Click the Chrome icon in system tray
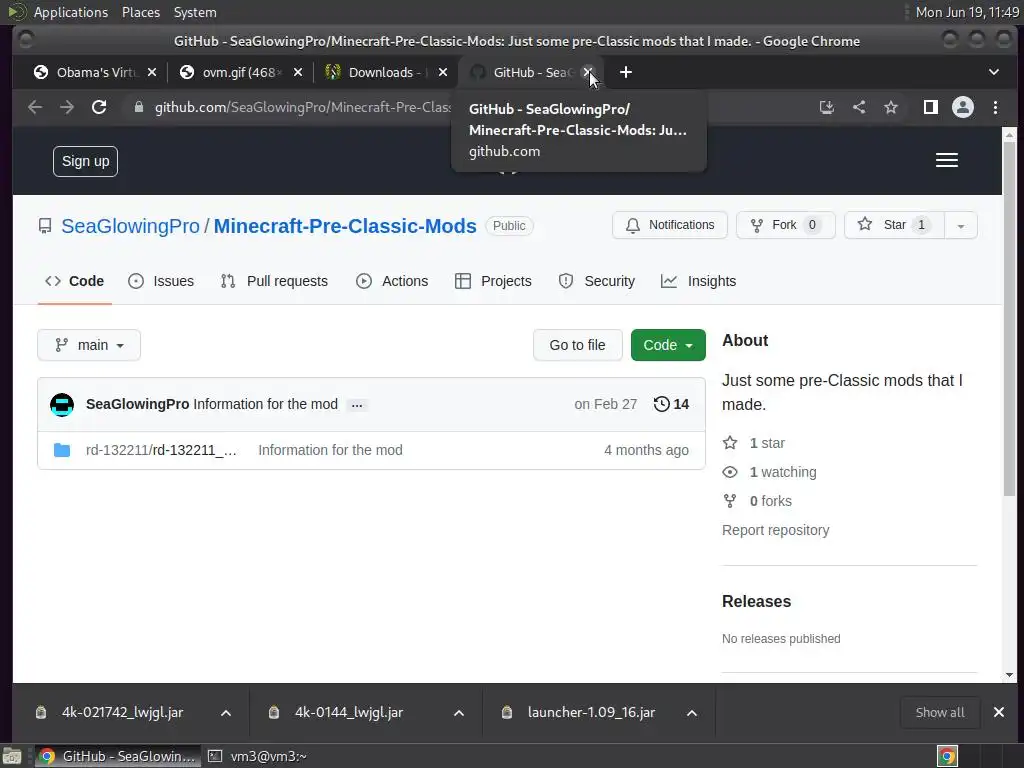The height and width of the screenshot is (768, 1024). click(x=948, y=756)
